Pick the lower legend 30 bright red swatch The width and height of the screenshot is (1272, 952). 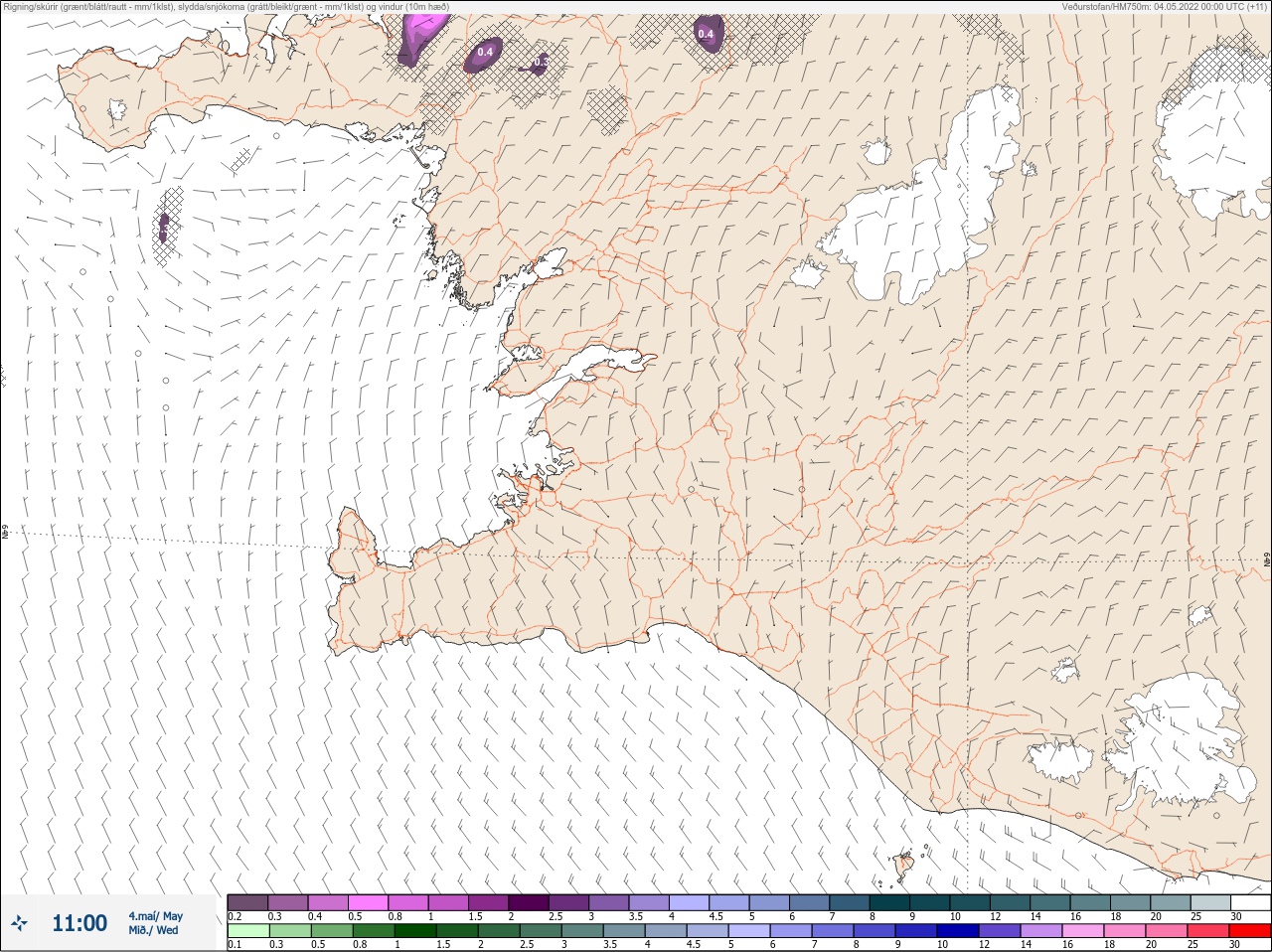tap(1250, 931)
